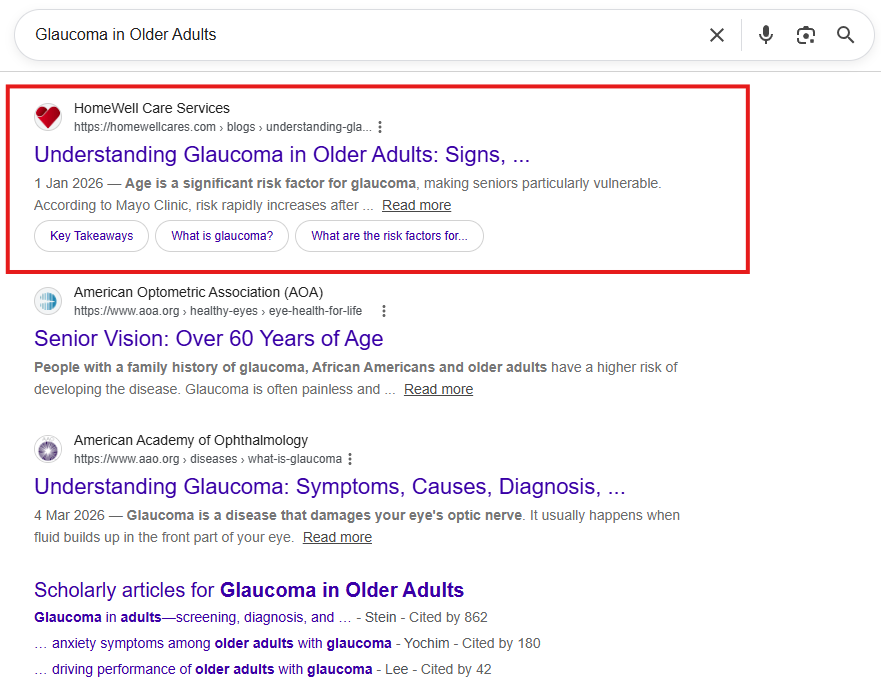This screenshot has height=700, width=881.
Task: Open 'Understanding Glaucoma: Symptoms, Causes, Diagnosis' result
Action: (330, 487)
